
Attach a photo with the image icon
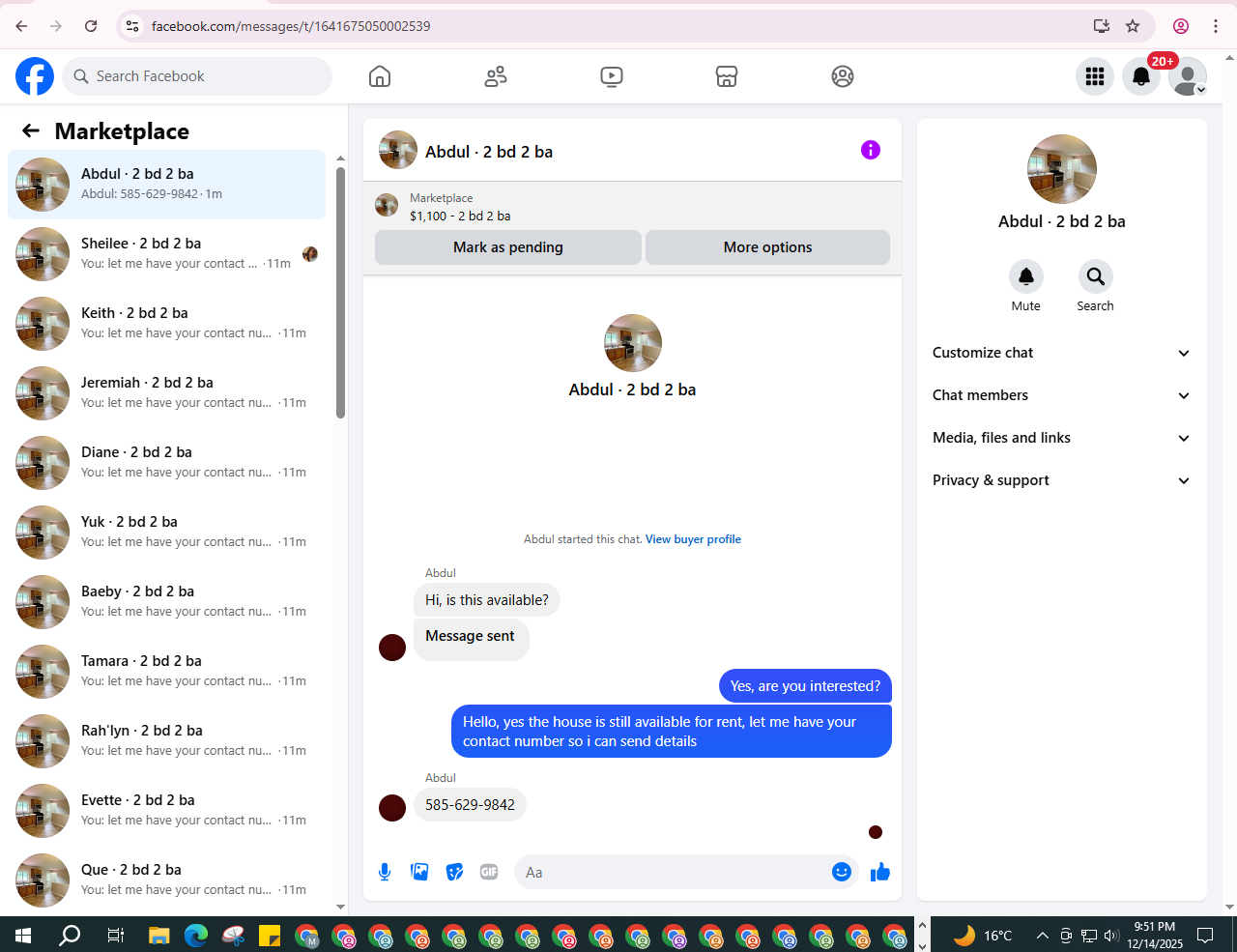(419, 872)
